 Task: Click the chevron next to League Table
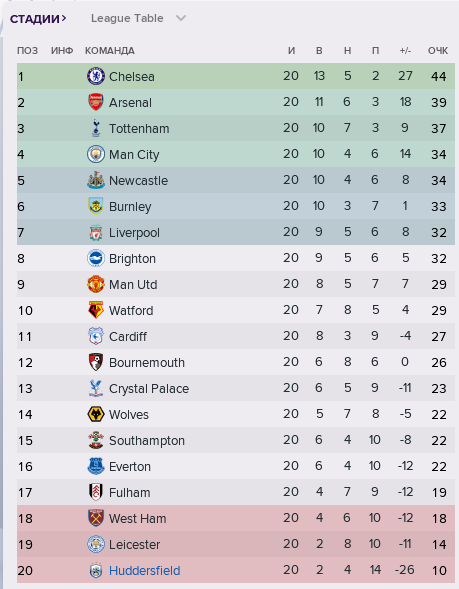tap(181, 18)
